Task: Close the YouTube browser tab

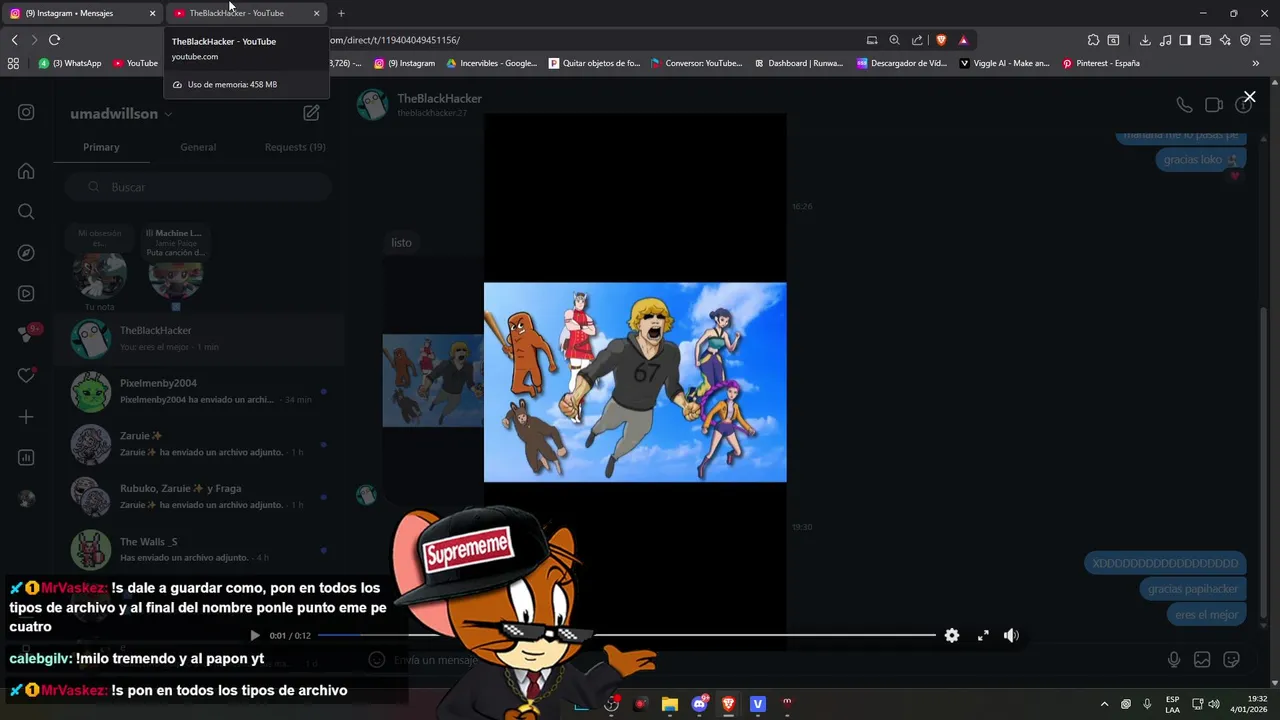Action: (317, 13)
